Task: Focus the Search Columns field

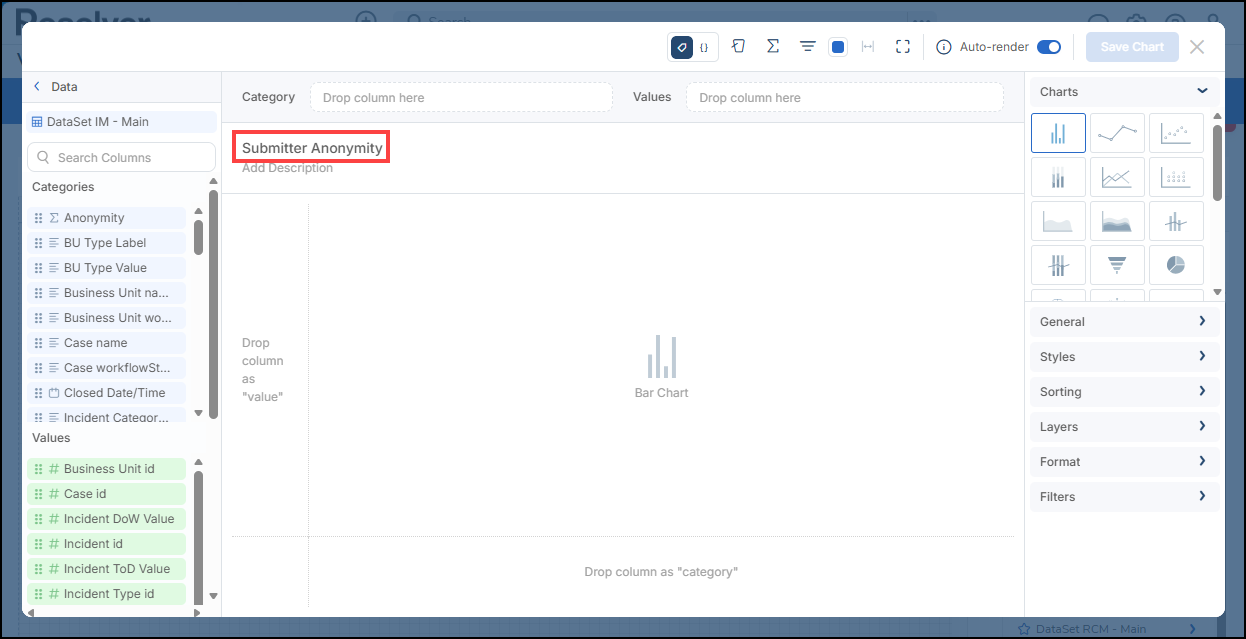Action: pos(122,157)
